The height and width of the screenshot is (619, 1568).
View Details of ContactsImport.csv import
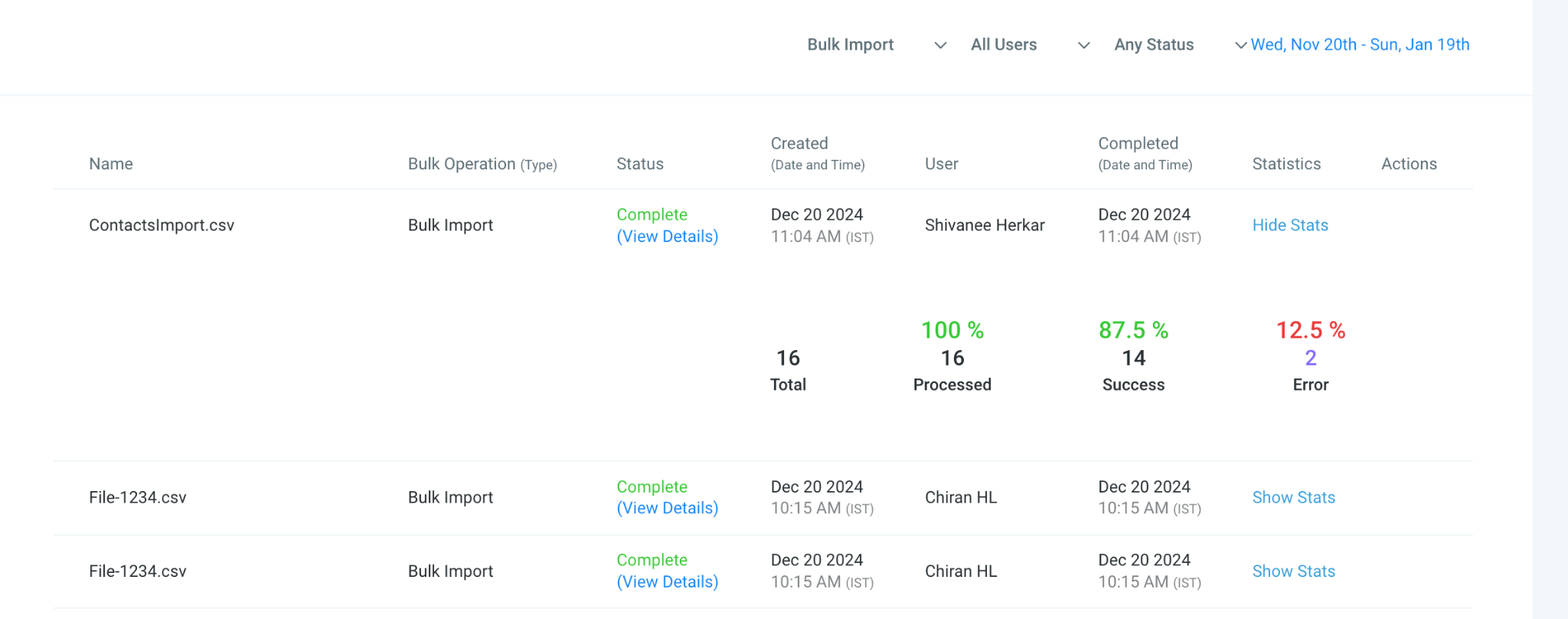[668, 236]
